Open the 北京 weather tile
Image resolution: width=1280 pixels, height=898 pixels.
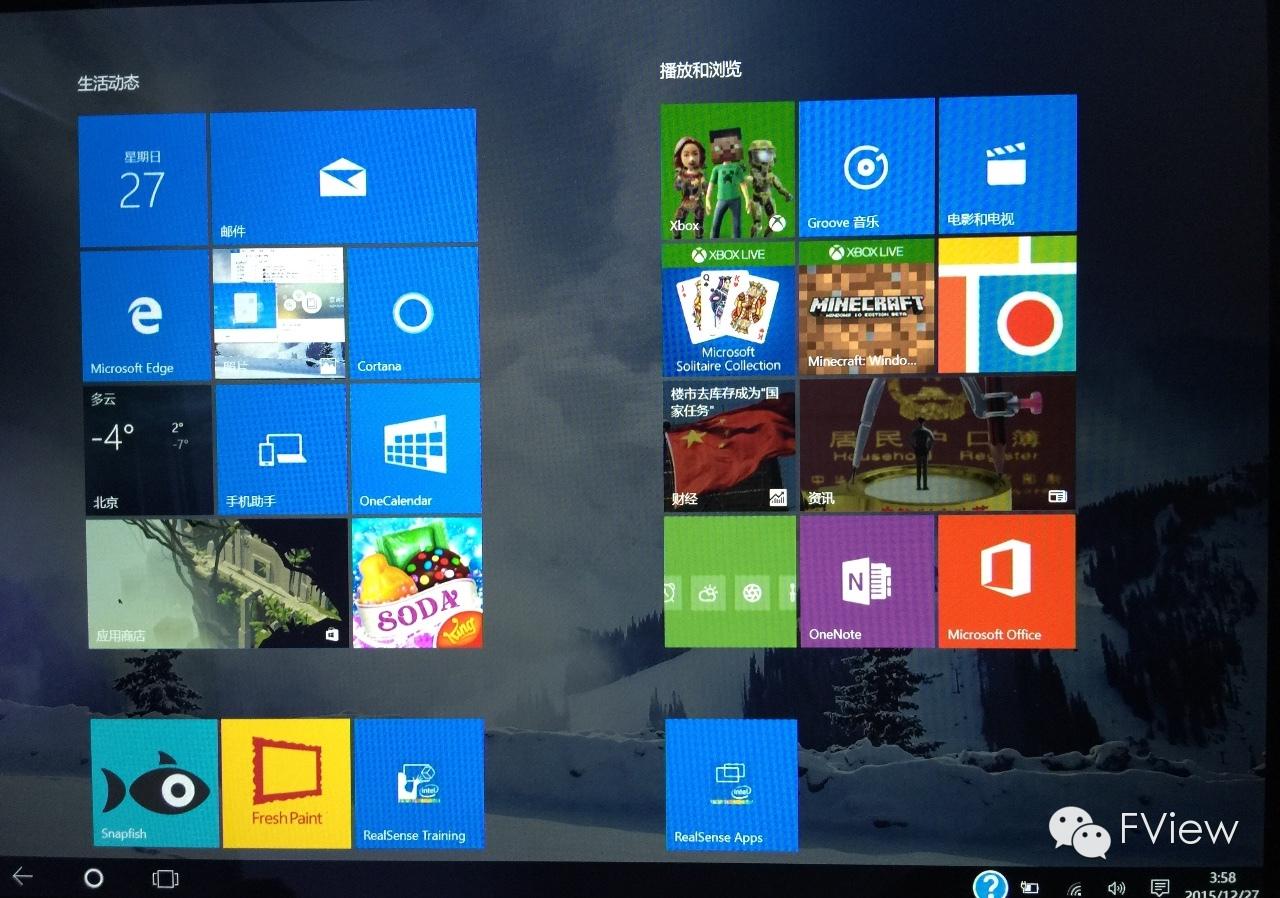[x=148, y=450]
